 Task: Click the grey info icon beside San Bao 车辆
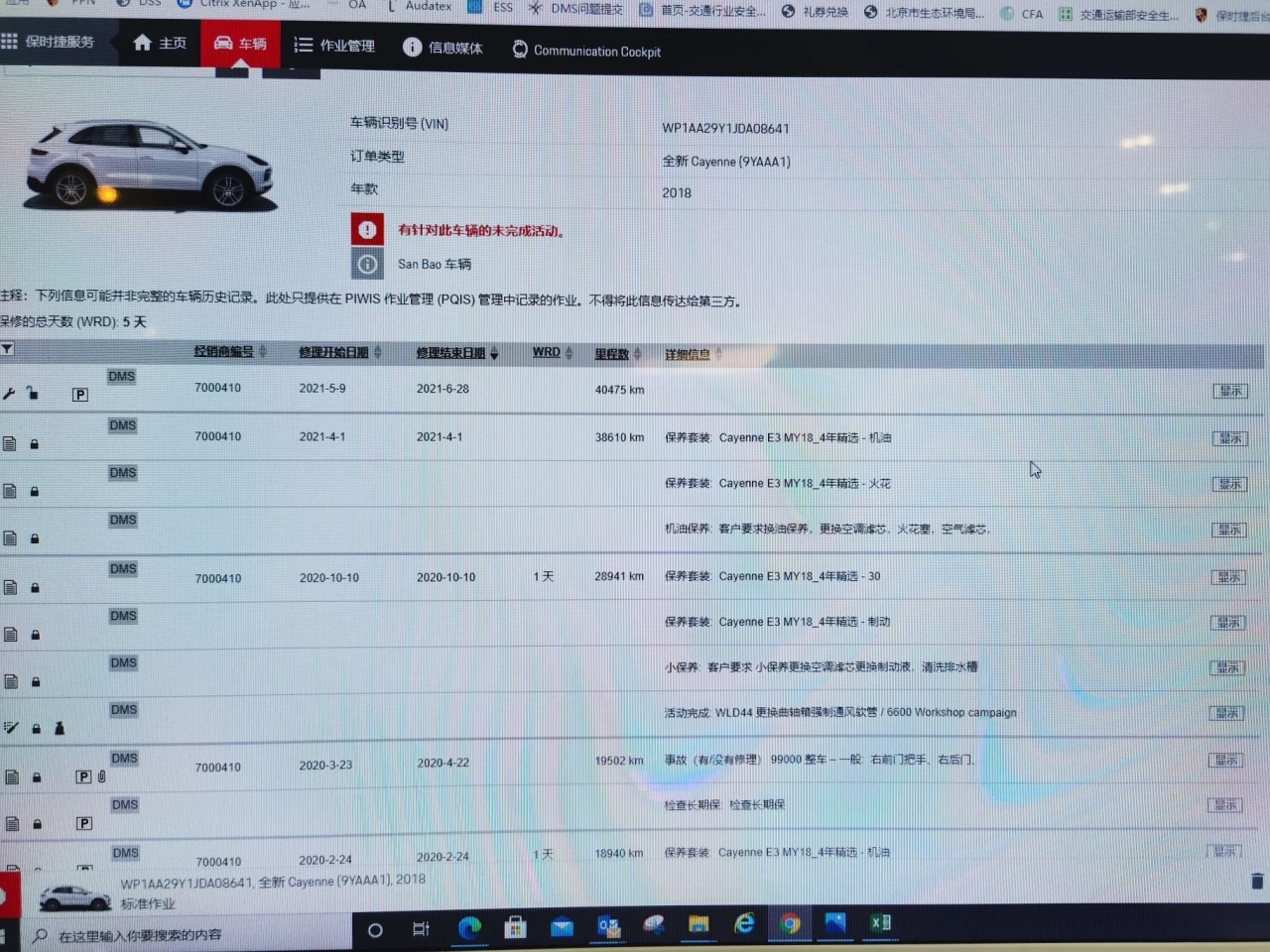point(367,264)
